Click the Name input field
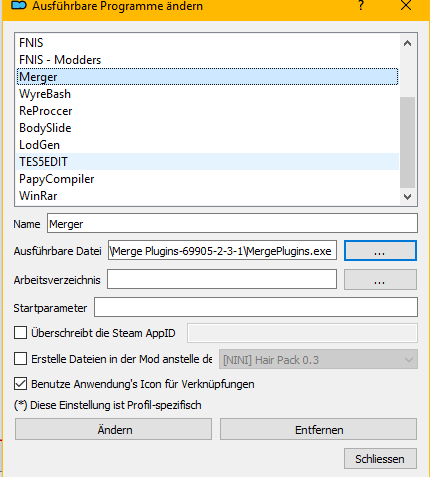Screen dimensions: 430x477 point(232,223)
